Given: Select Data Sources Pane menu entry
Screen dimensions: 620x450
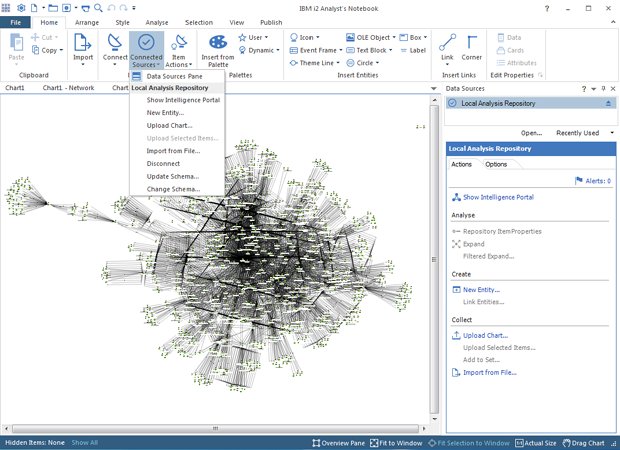Looking at the screenshot, I should [x=177, y=76].
